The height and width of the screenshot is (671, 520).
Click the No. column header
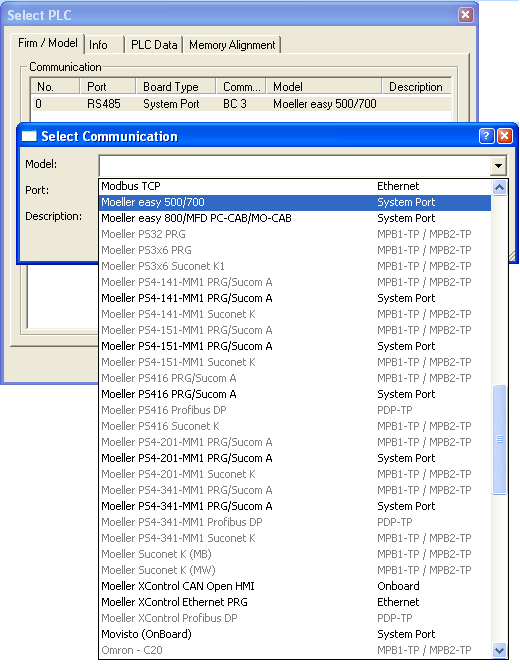[55, 86]
